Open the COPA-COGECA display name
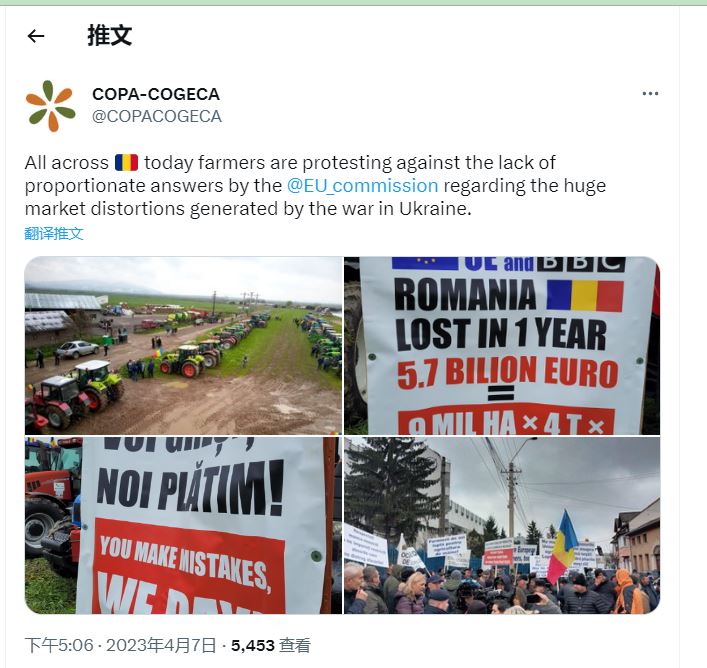The height and width of the screenshot is (668, 707). pyautogui.click(x=156, y=94)
